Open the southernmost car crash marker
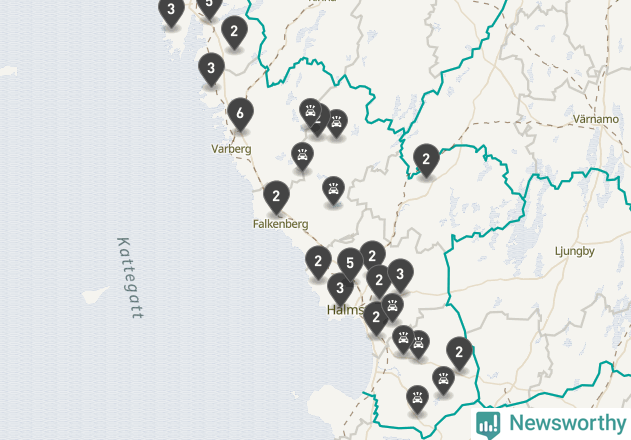The image size is (631, 440). pos(417,399)
